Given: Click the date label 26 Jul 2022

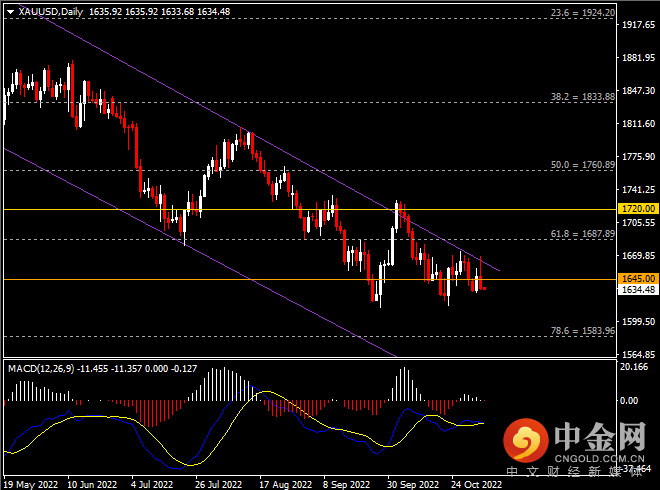Looking at the screenshot, I should [x=218, y=485].
